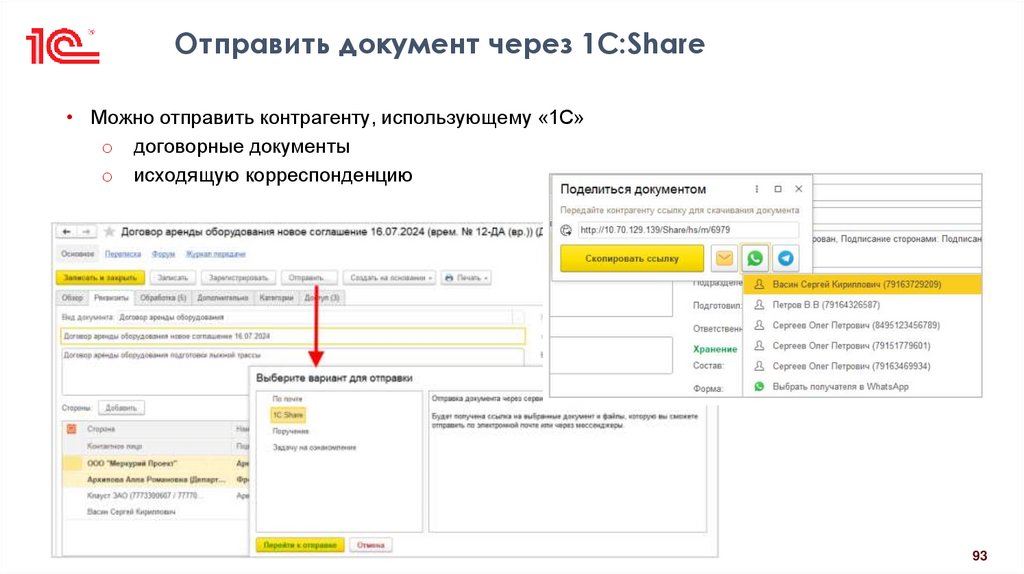Screen dimensions: 1024x574
Task: Click the link icon beside the URL field
Action: coord(566,230)
